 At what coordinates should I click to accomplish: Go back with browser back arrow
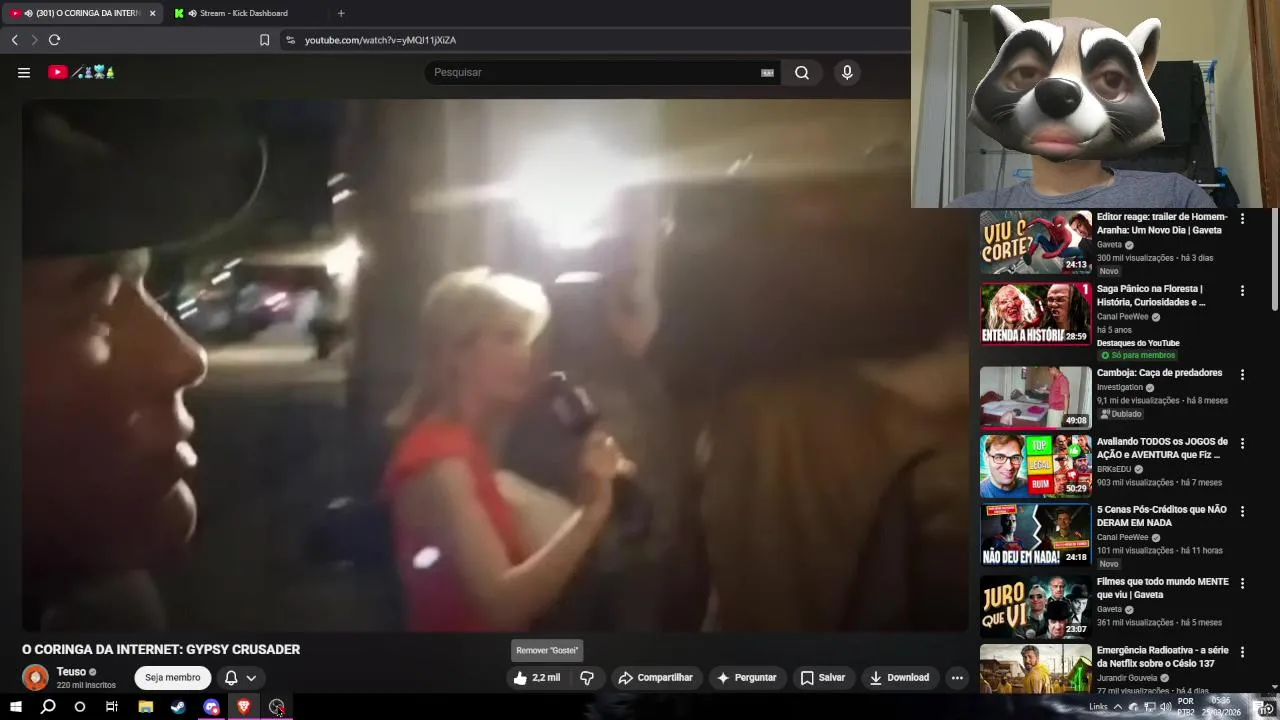(x=15, y=40)
